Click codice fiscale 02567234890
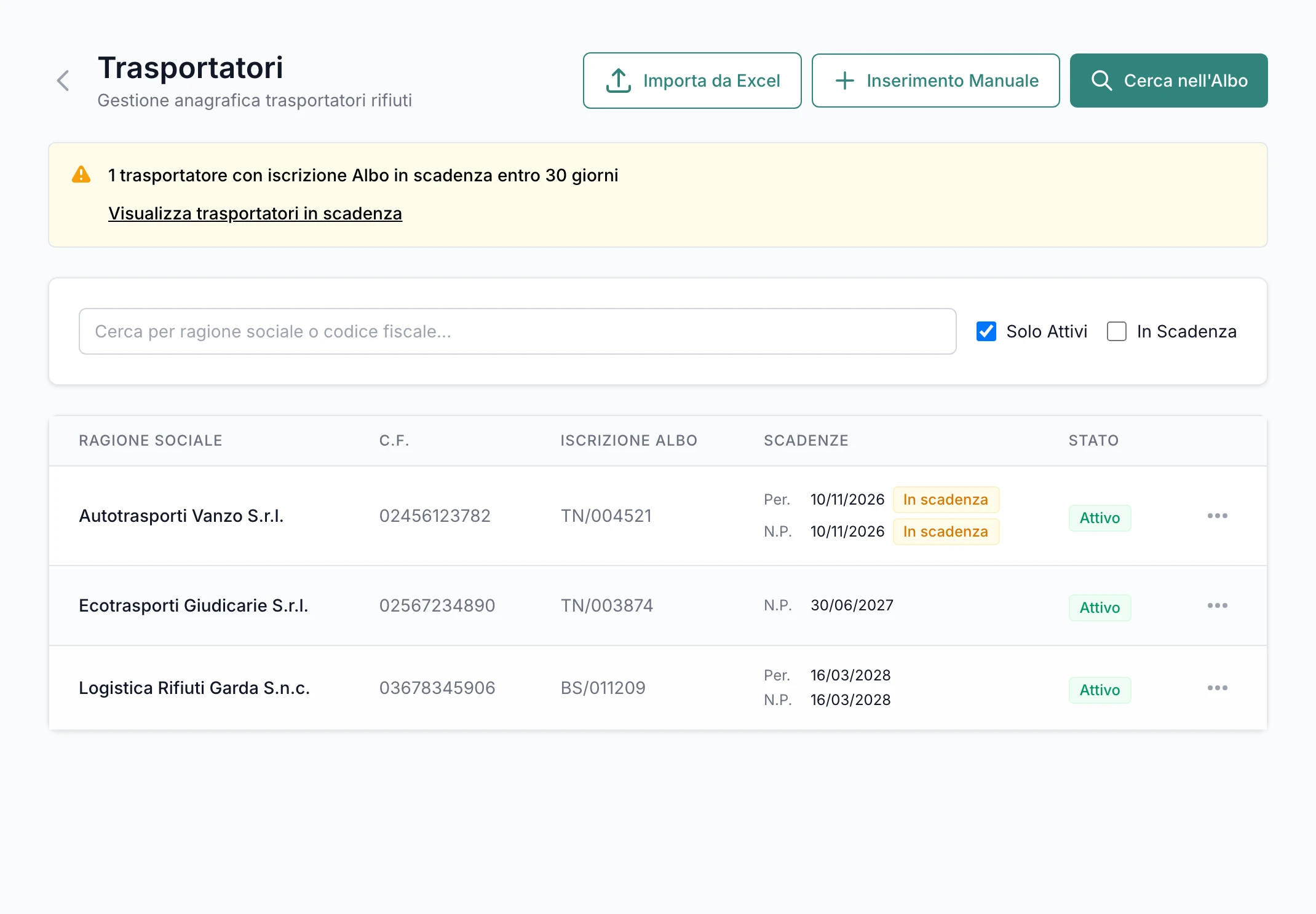 click(437, 605)
